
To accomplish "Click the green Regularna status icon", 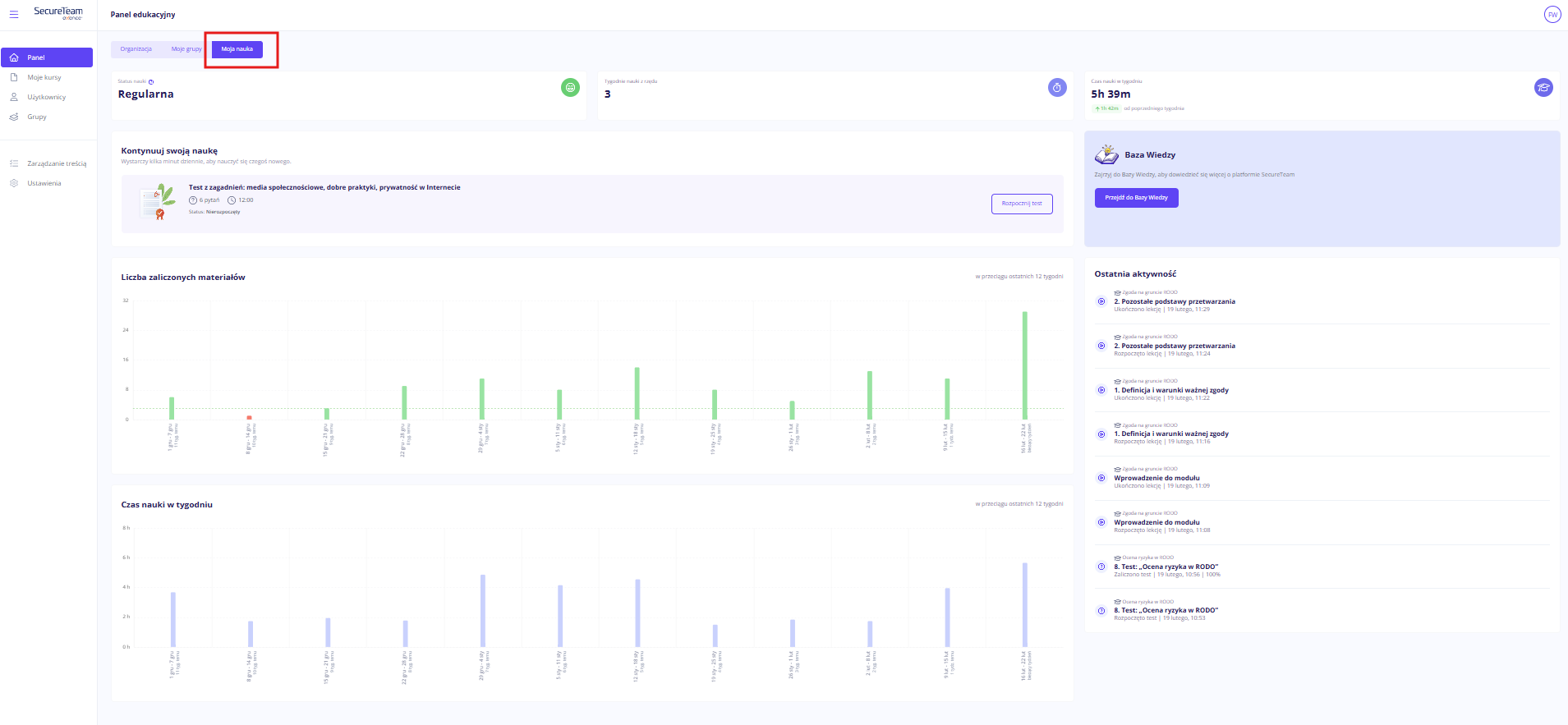I will pyautogui.click(x=570, y=87).
